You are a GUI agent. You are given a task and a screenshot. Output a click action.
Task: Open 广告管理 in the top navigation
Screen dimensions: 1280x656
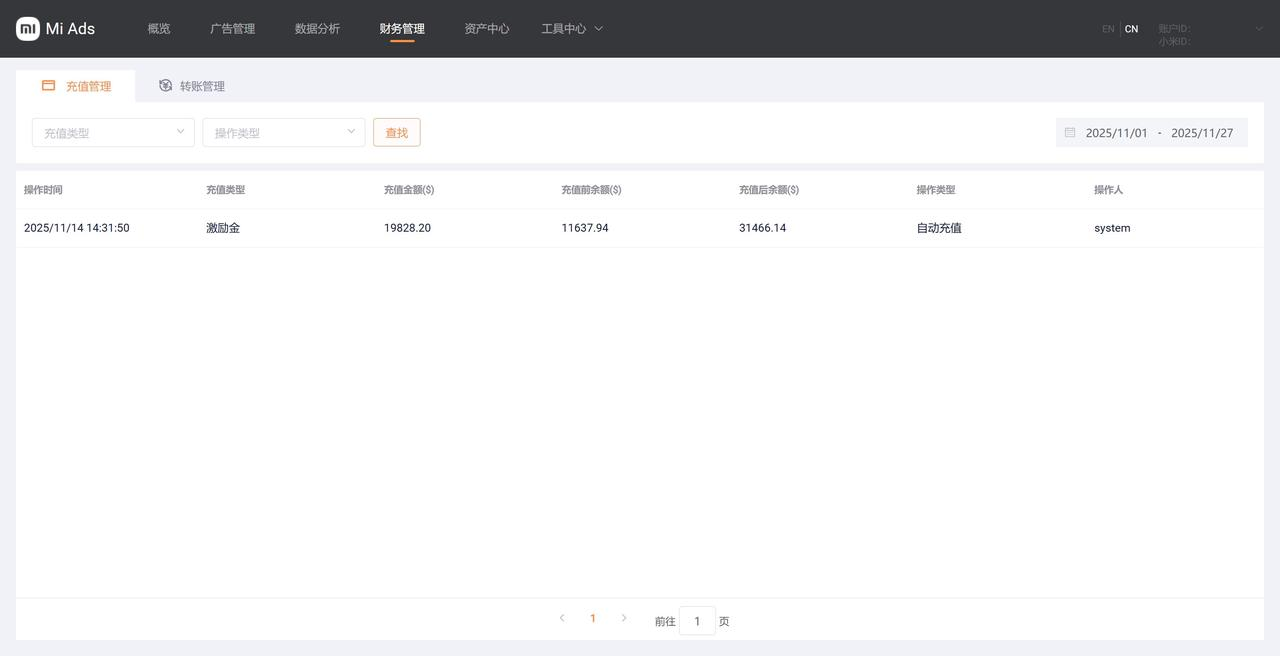(x=232, y=29)
